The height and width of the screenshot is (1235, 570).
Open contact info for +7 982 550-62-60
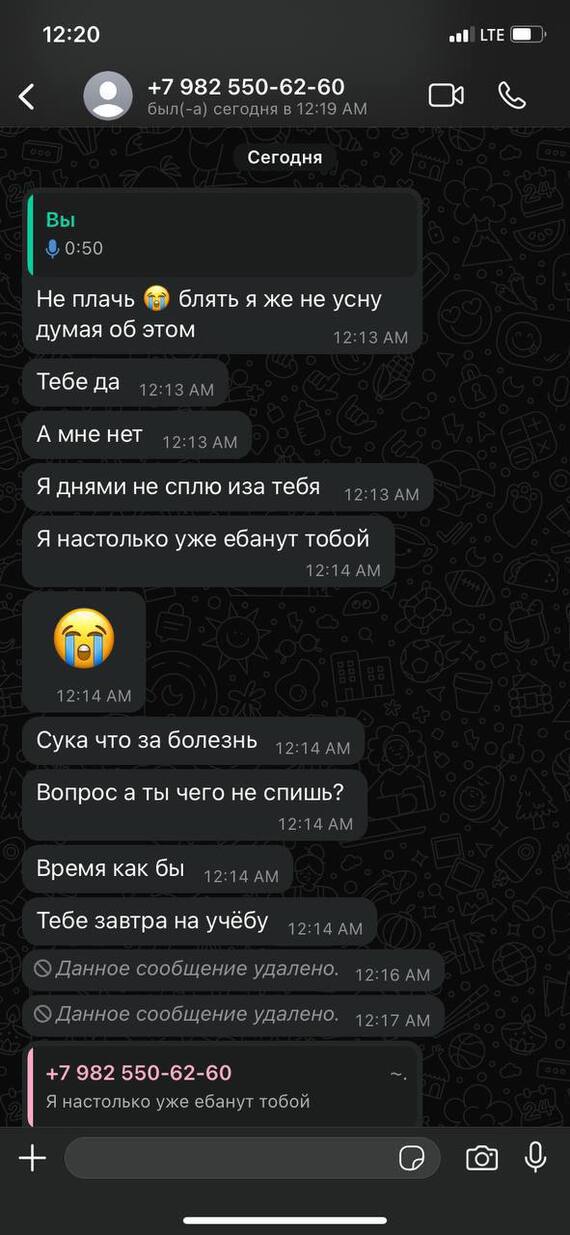click(x=245, y=87)
